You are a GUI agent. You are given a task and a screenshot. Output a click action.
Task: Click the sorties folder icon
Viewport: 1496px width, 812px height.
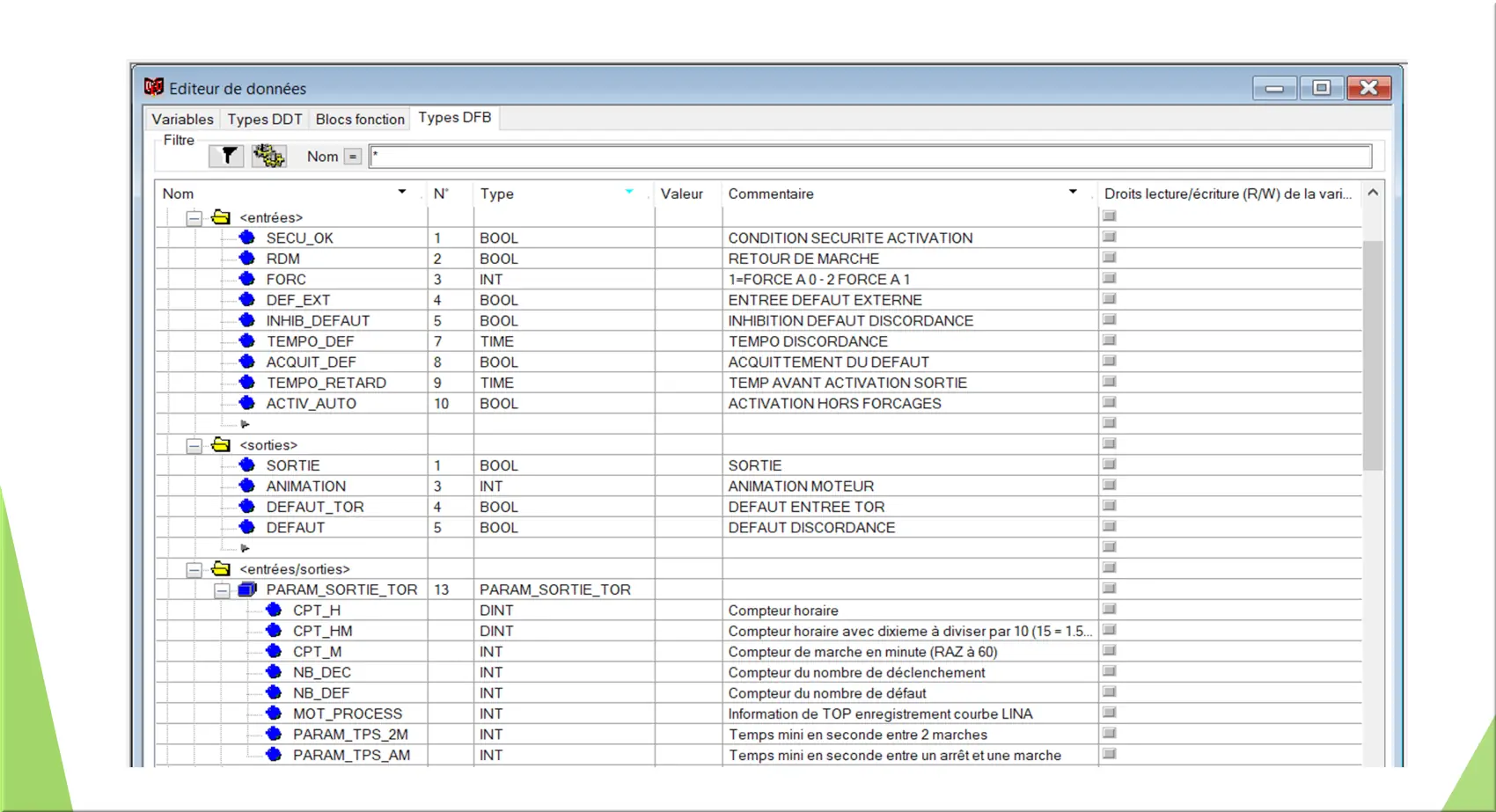coord(221,444)
